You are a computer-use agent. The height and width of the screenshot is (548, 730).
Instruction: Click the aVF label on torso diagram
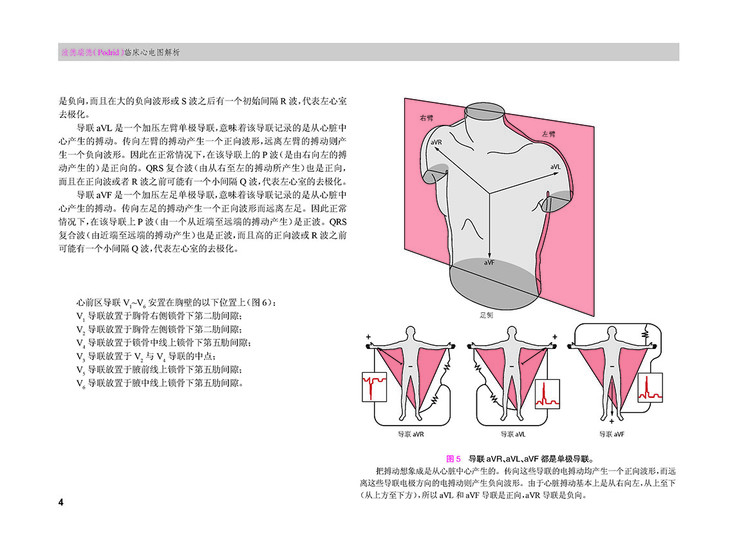point(488,260)
